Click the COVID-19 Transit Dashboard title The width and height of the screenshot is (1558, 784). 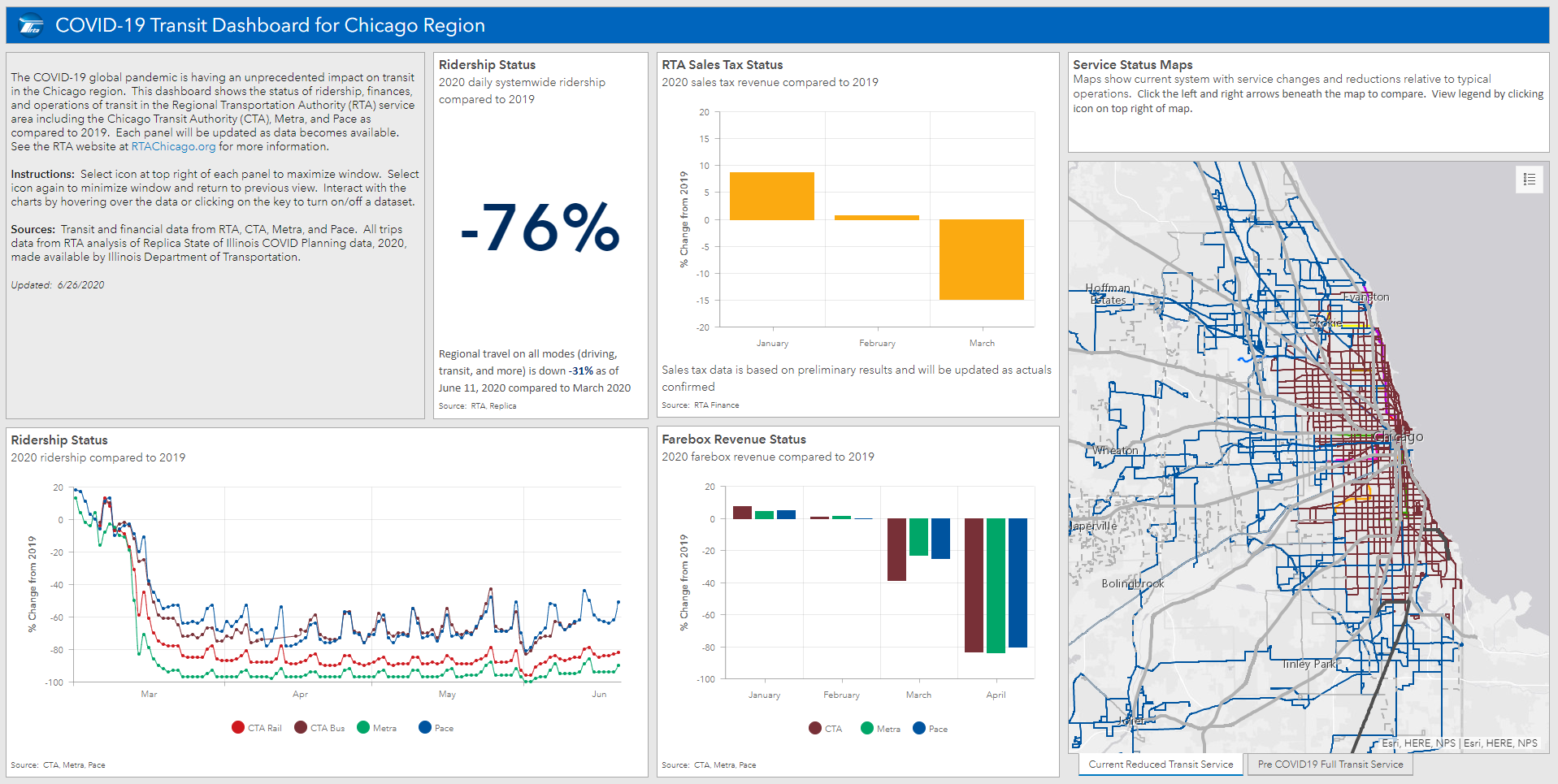click(x=270, y=25)
